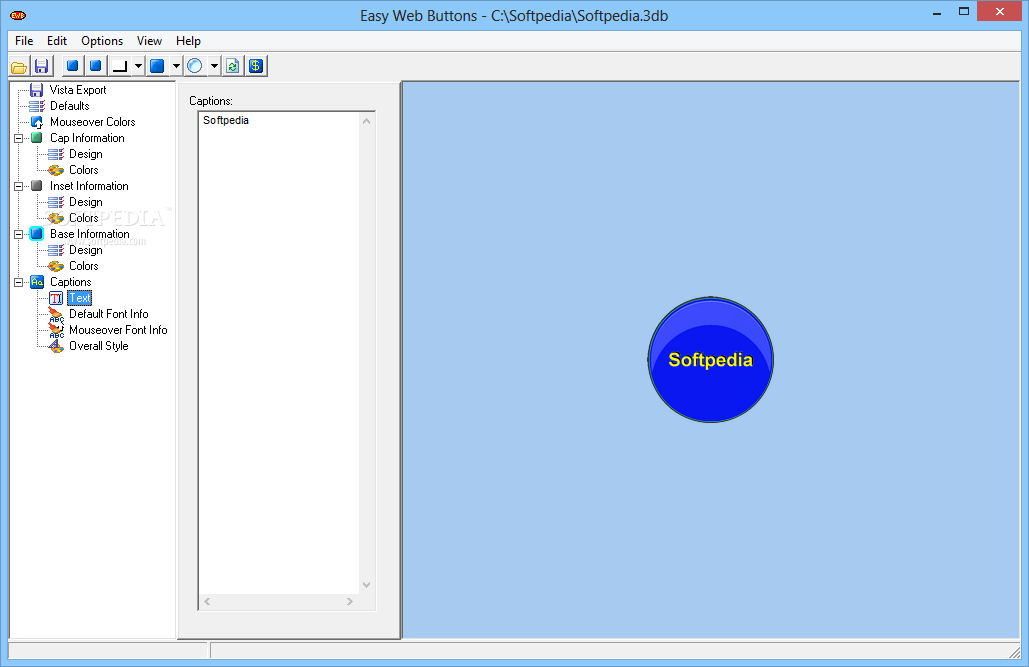Select Defaults in the tree
The height and width of the screenshot is (667, 1029).
point(70,106)
